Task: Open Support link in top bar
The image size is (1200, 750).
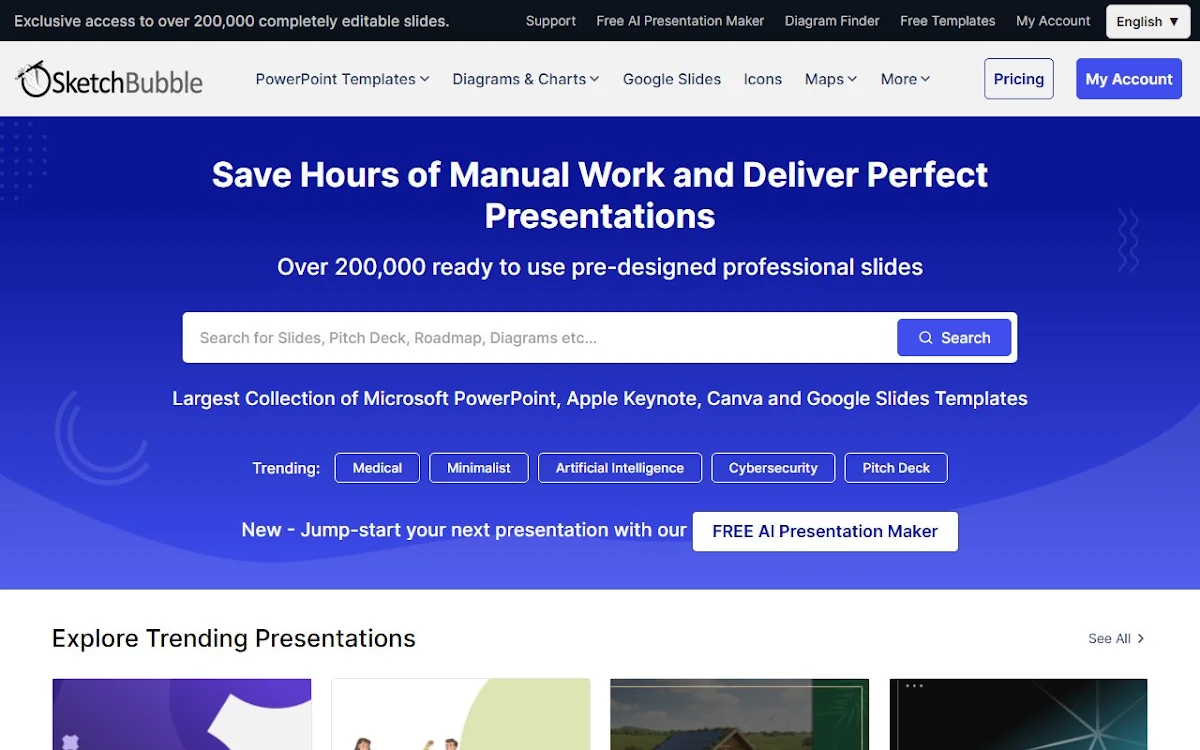Action: [551, 21]
